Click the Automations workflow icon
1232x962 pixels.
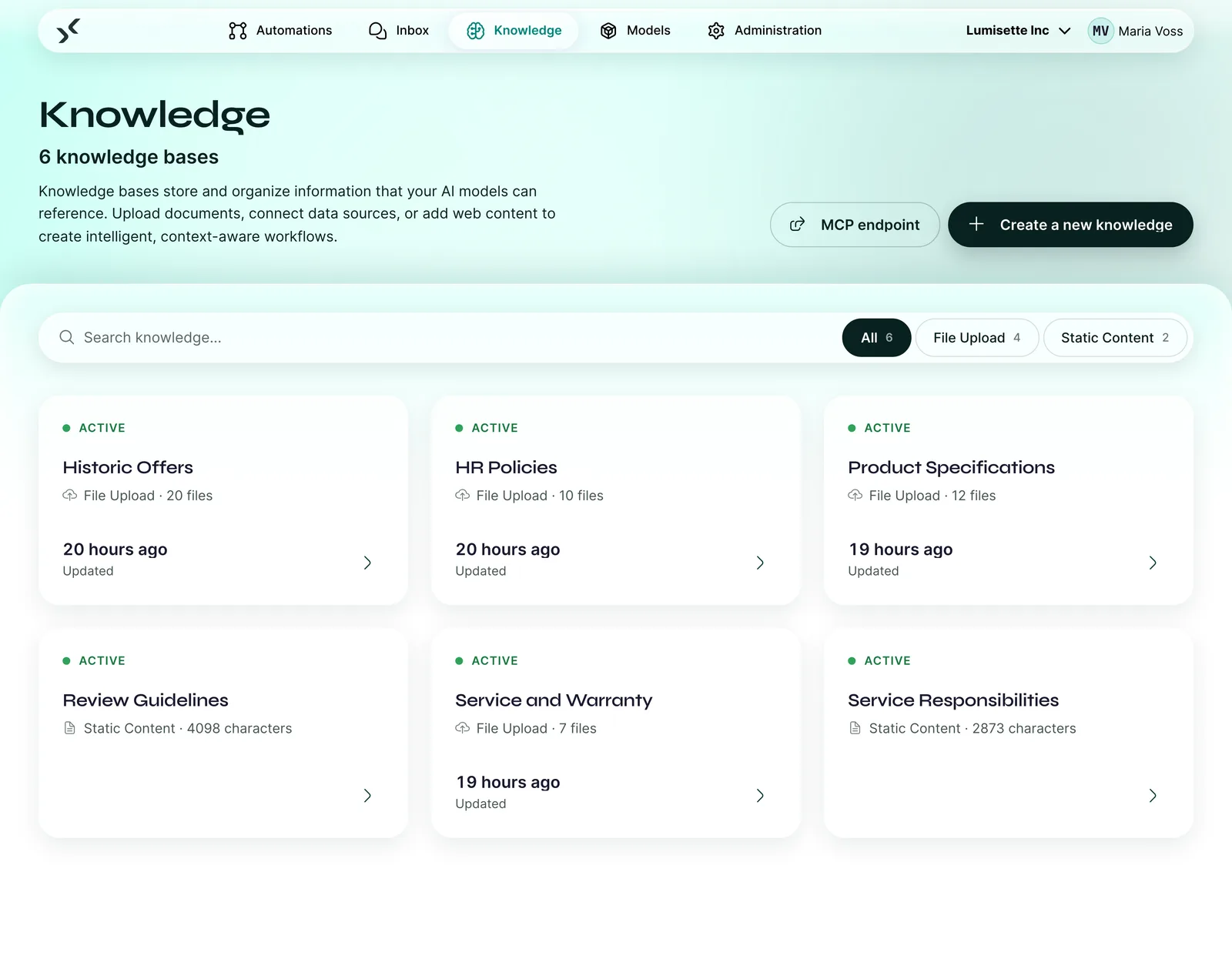pyautogui.click(x=238, y=31)
